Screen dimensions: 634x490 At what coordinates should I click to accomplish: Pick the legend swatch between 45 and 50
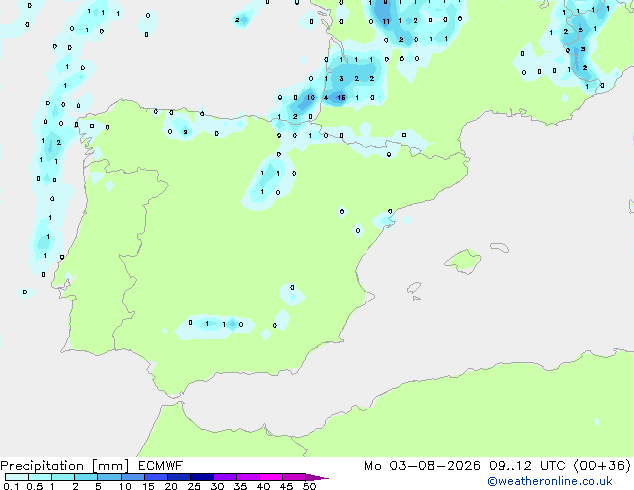click(294, 477)
